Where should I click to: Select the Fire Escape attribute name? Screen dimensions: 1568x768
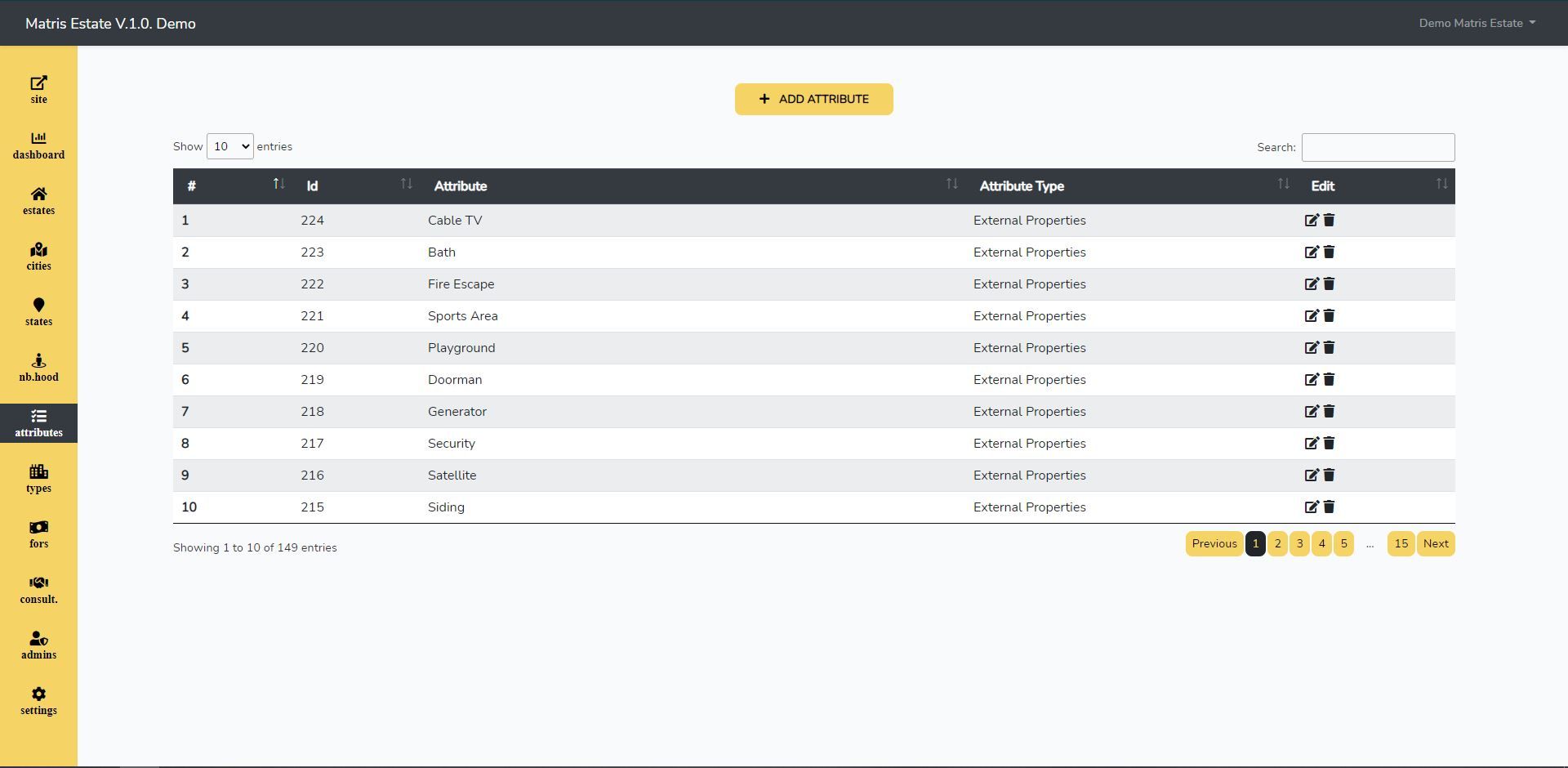pyautogui.click(x=461, y=284)
